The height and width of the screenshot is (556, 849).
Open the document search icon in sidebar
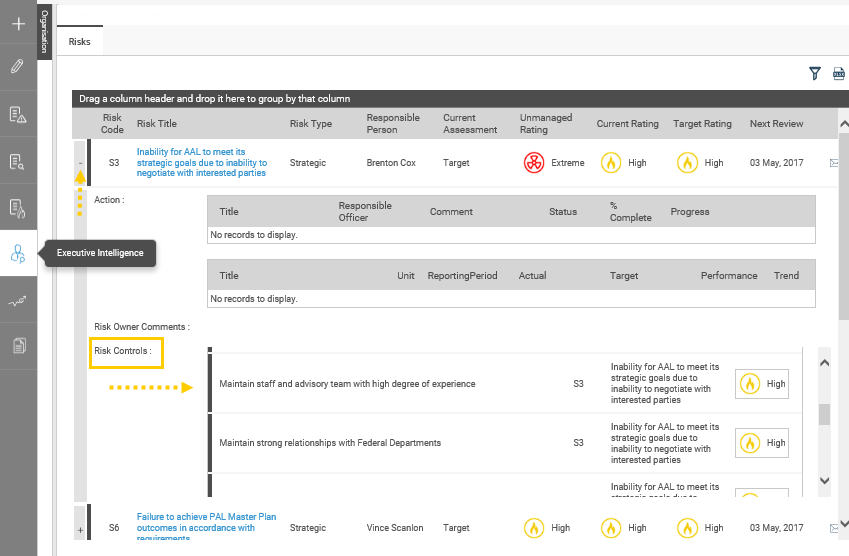tap(18, 161)
